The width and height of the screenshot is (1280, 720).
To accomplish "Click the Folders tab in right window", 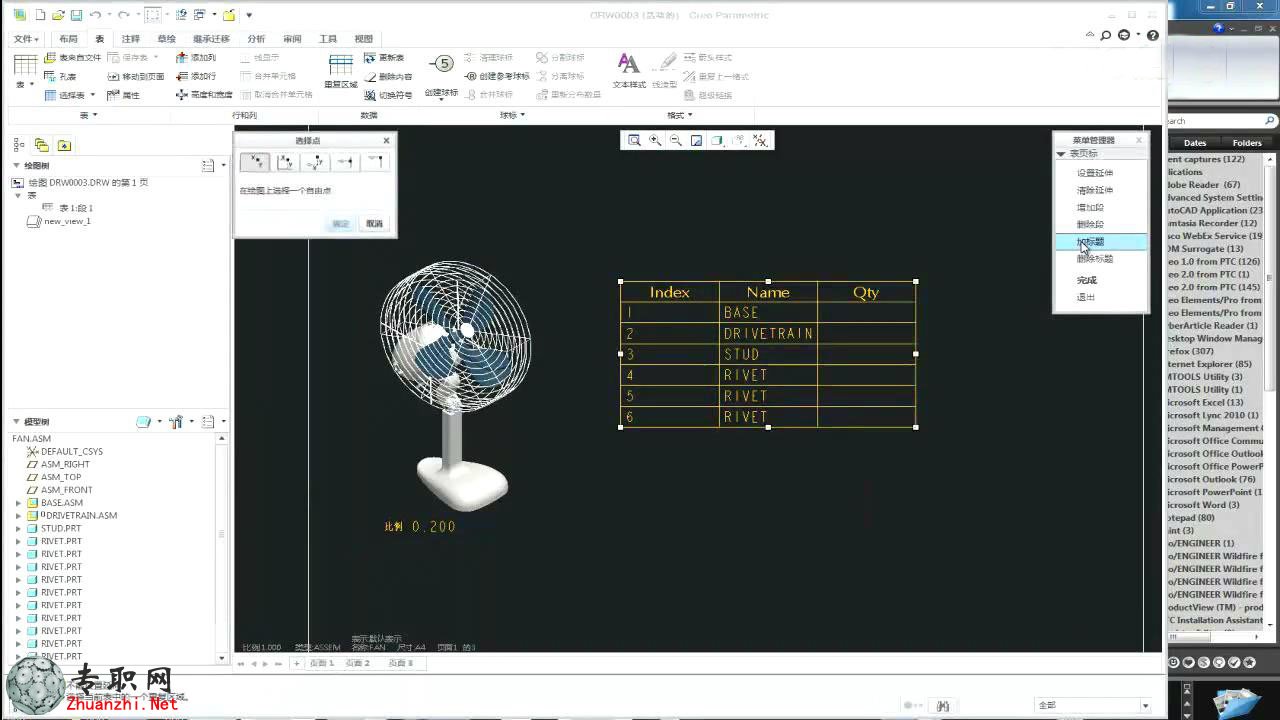I will [1247, 143].
